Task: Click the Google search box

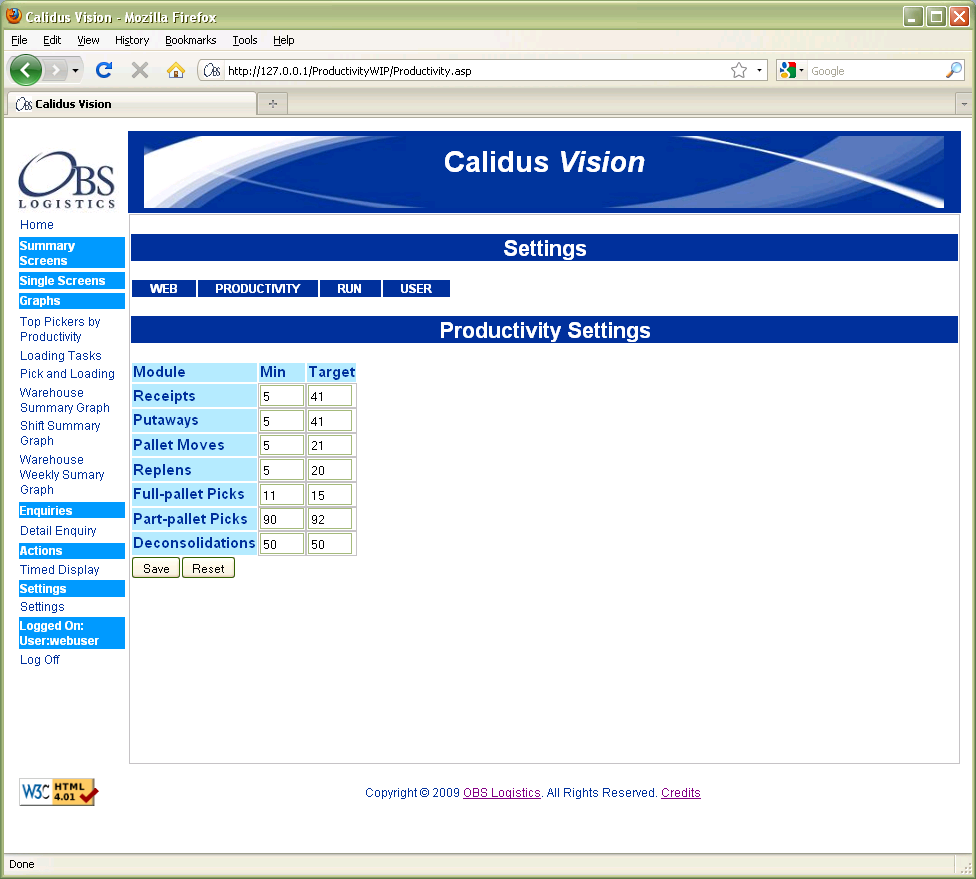Action: click(x=876, y=71)
